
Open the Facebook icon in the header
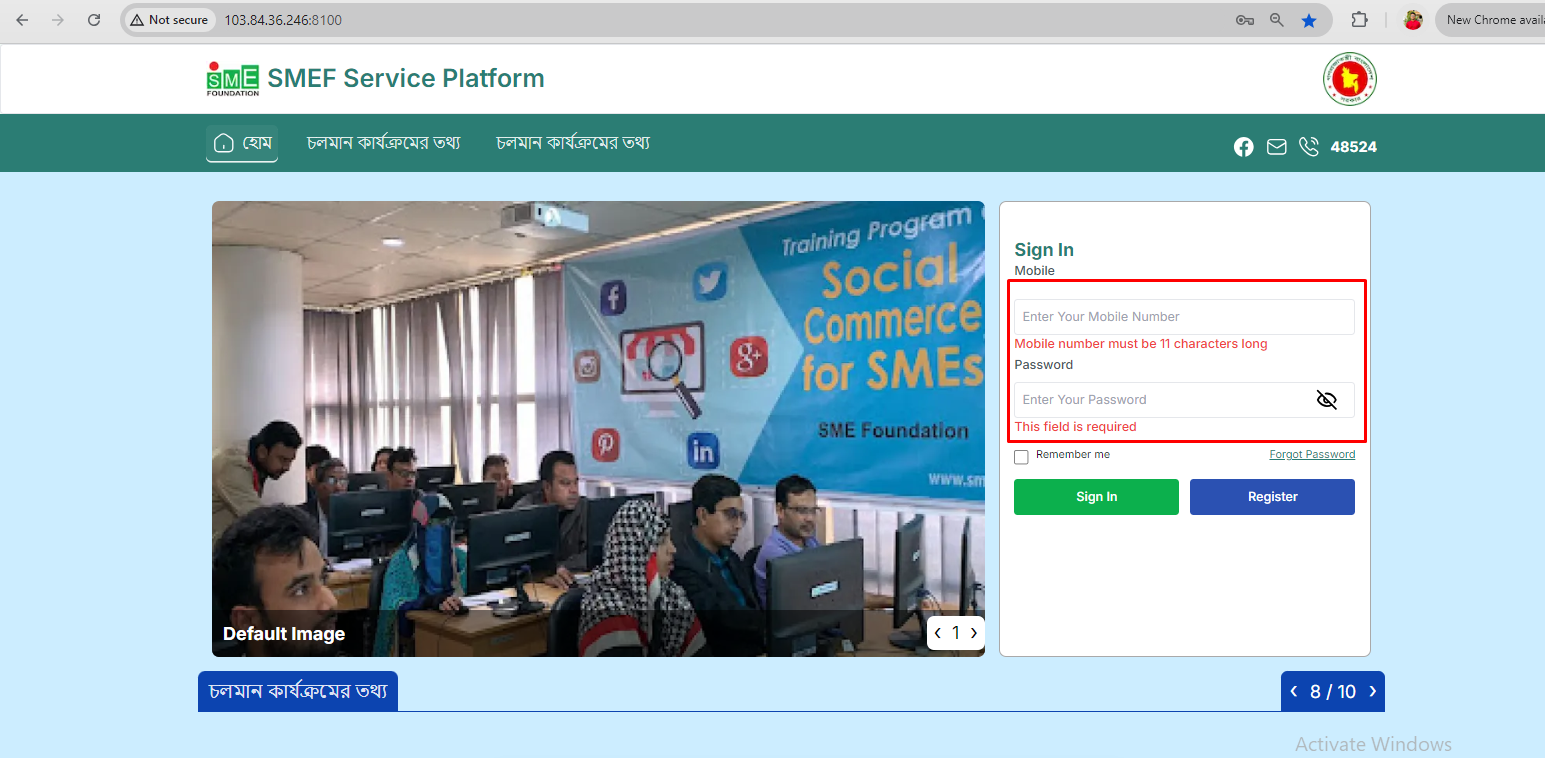pyautogui.click(x=1243, y=147)
